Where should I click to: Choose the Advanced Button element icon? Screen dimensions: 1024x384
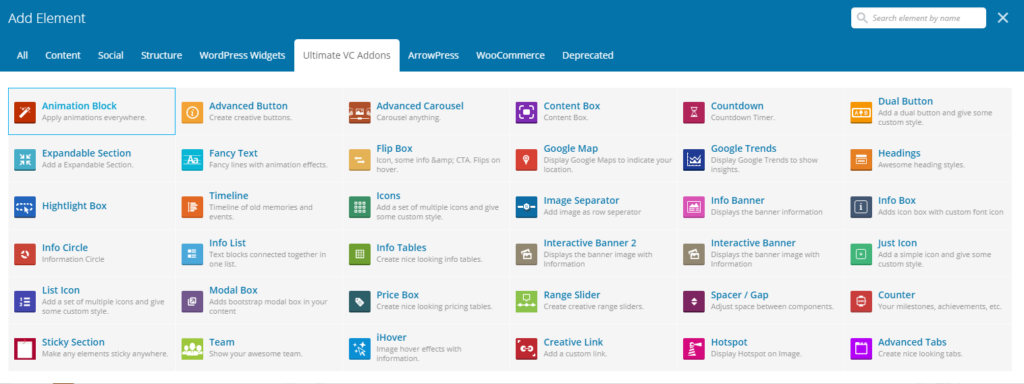[192, 112]
